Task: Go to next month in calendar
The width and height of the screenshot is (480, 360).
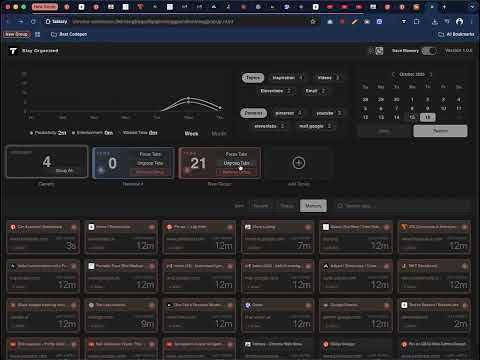Action: click(431, 74)
